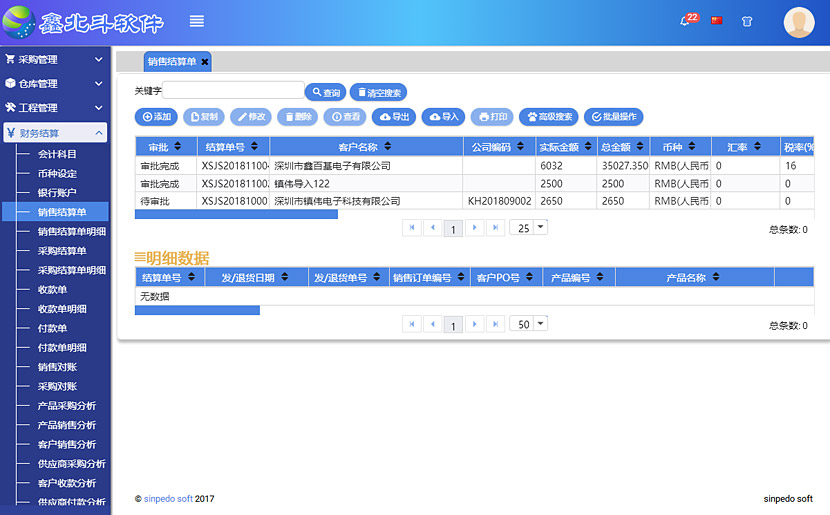This screenshot has height=515, width=830.
Task: Open 收款单 in sidebar
Action: pos(52,290)
